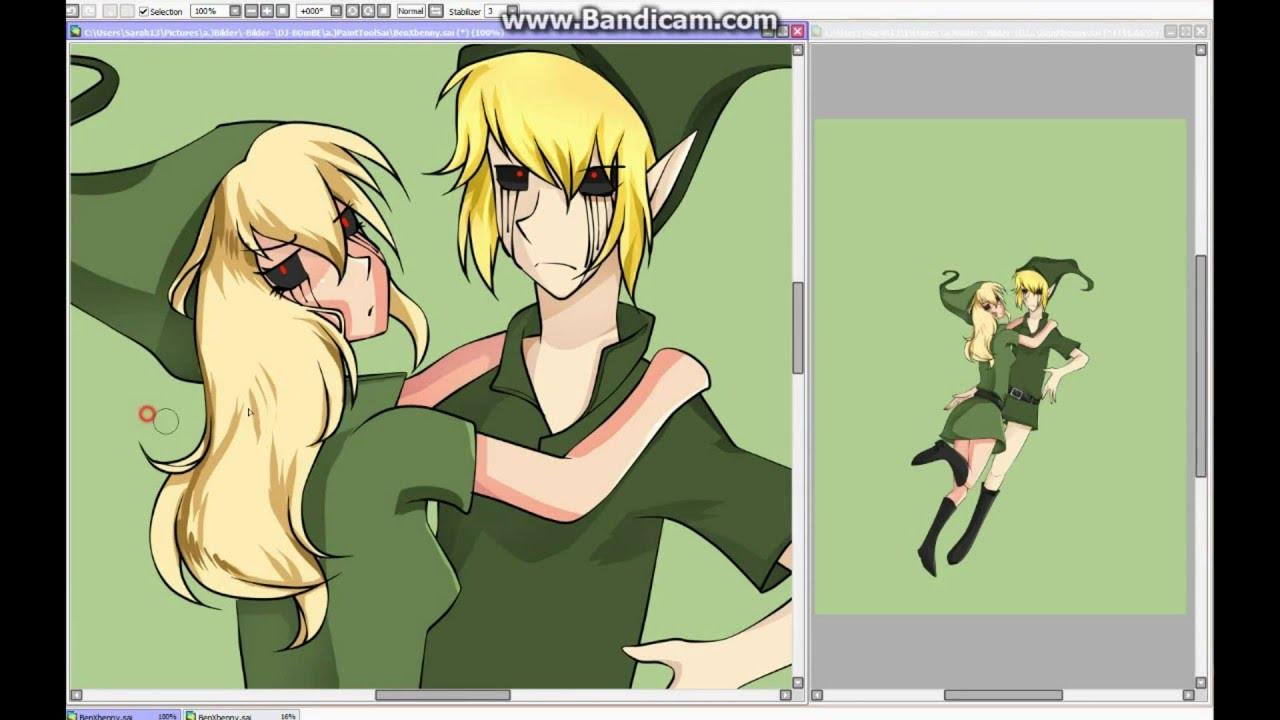
Task: Click main canvas scroll right arrow
Action: click(x=785, y=695)
